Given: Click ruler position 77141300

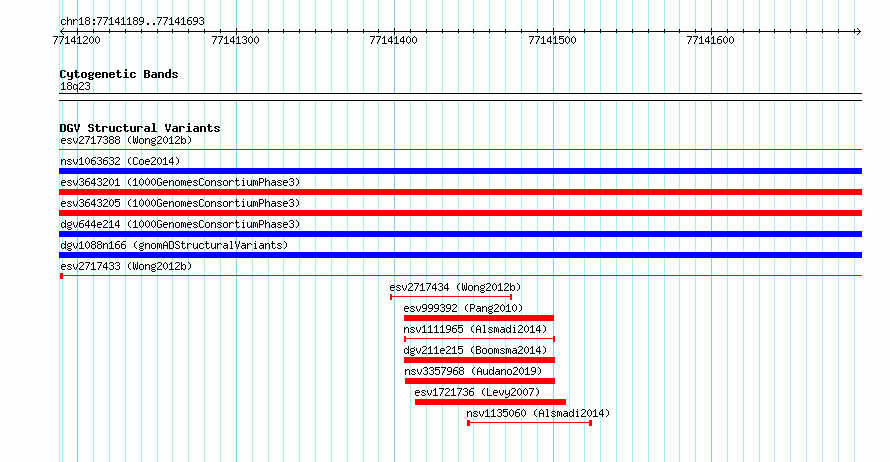Looking at the screenshot, I should click(235, 40).
